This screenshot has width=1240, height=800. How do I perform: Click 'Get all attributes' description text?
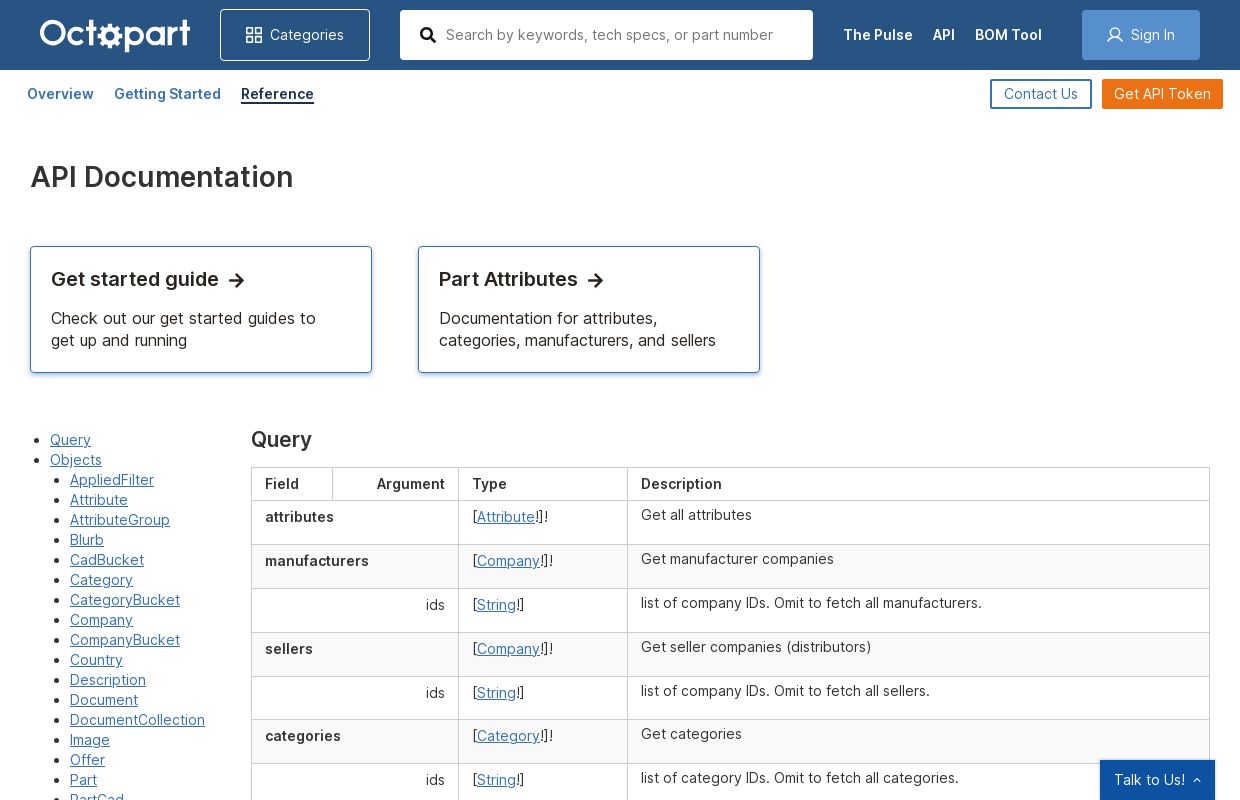[696, 515]
